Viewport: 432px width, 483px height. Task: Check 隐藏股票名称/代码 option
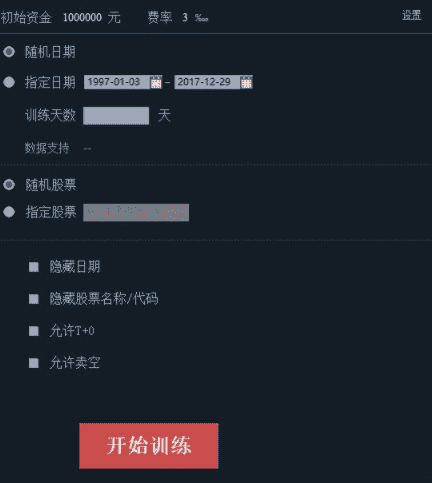[x=34, y=299]
